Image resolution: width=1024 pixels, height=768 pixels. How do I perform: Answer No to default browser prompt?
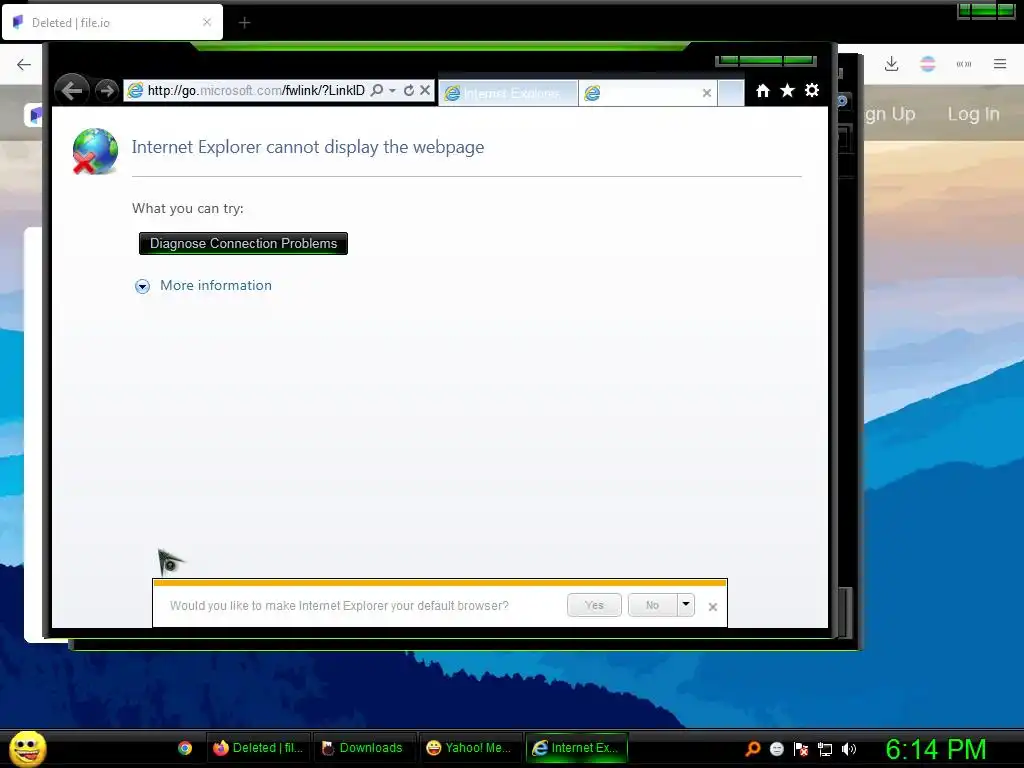652,605
